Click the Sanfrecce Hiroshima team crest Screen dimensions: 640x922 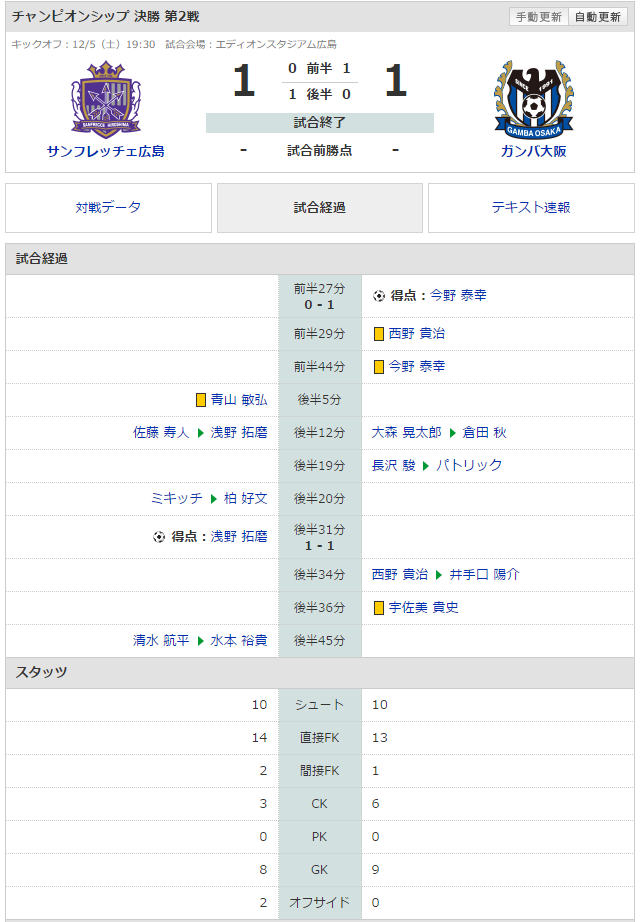pyautogui.click(x=106, y=99)
